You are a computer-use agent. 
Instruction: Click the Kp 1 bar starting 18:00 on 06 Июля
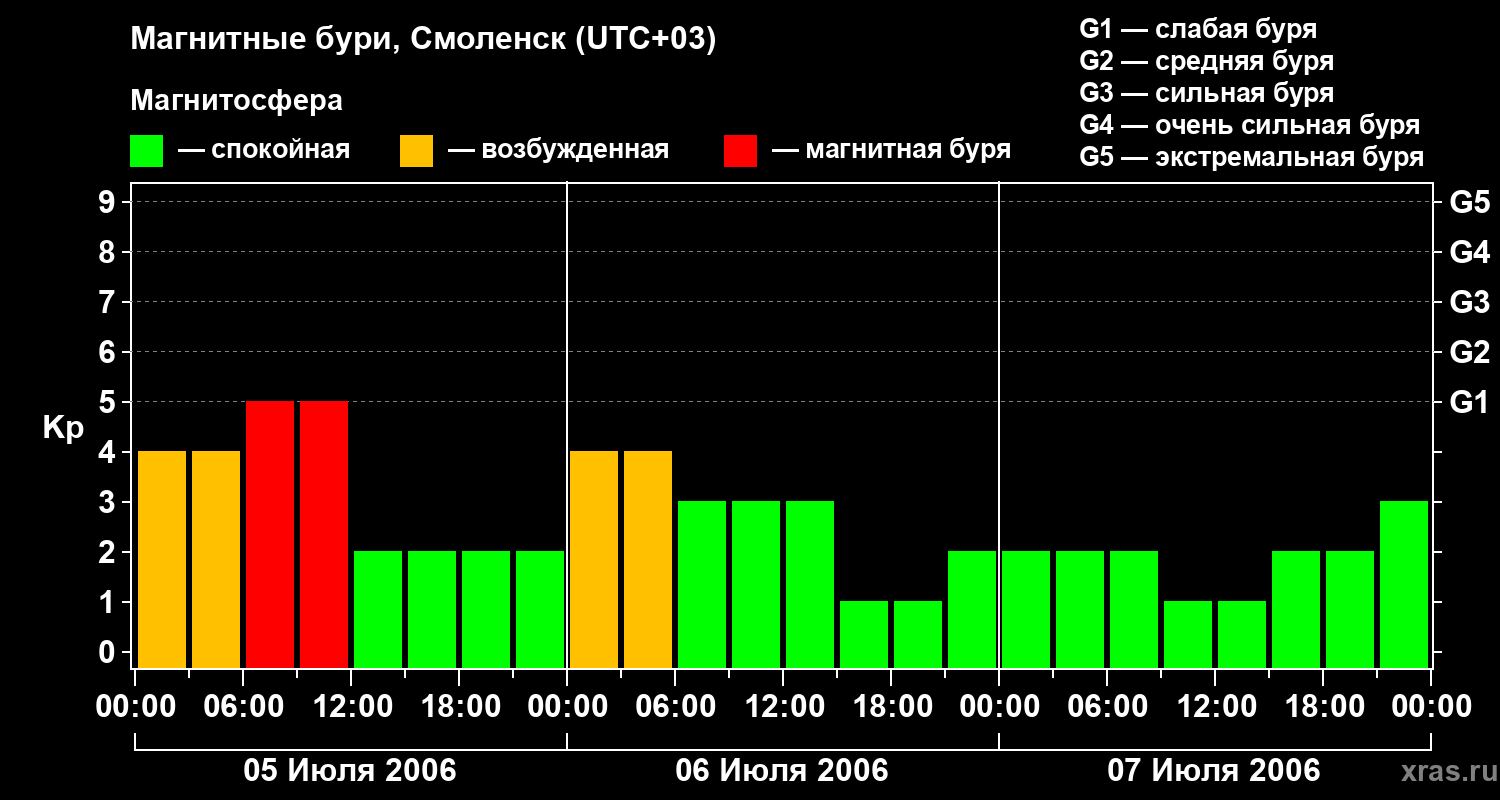point(918,634)
